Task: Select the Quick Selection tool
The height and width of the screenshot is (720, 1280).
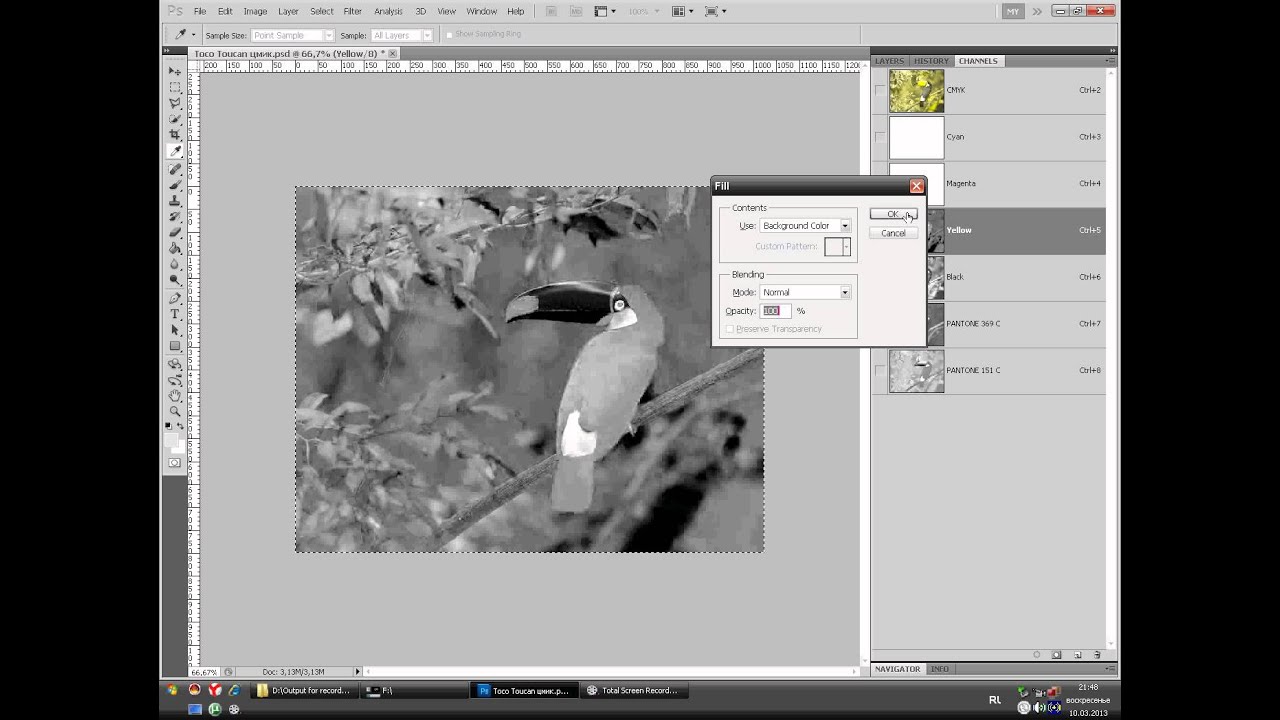Action: tap(175, 119)
